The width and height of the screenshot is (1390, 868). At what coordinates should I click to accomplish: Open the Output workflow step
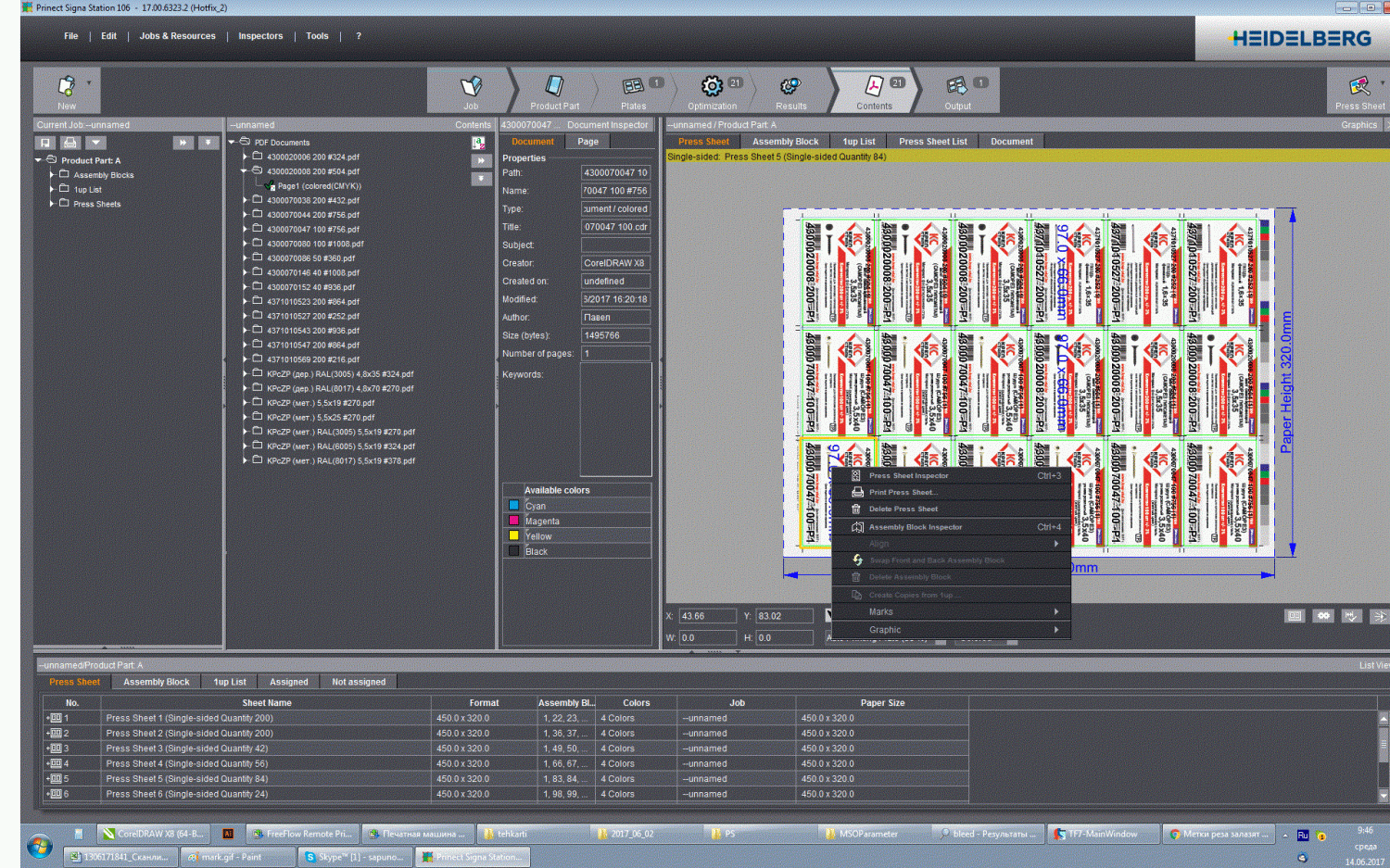click(x=957, y=91)
